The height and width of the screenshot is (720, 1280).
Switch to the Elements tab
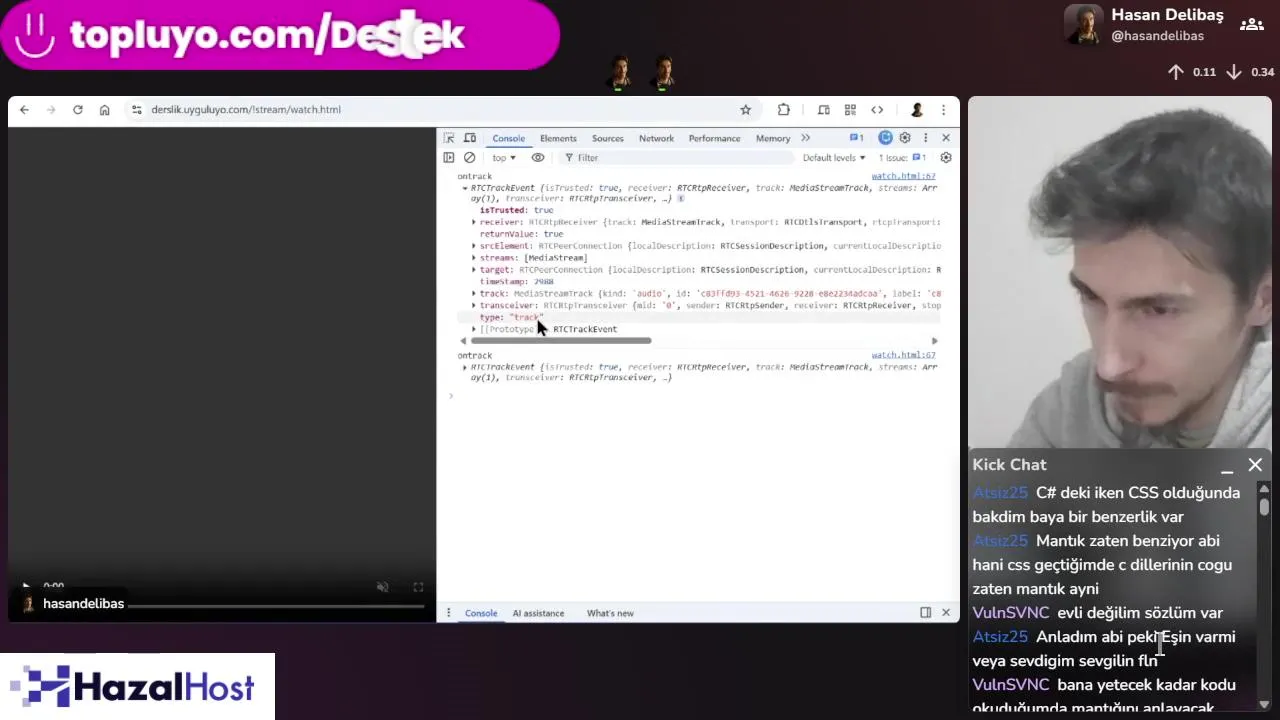558,138
